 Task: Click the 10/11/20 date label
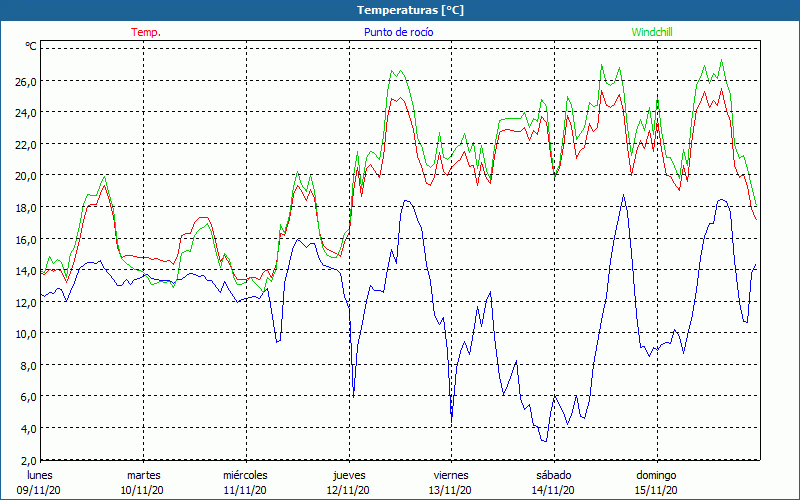coord(142,491)
